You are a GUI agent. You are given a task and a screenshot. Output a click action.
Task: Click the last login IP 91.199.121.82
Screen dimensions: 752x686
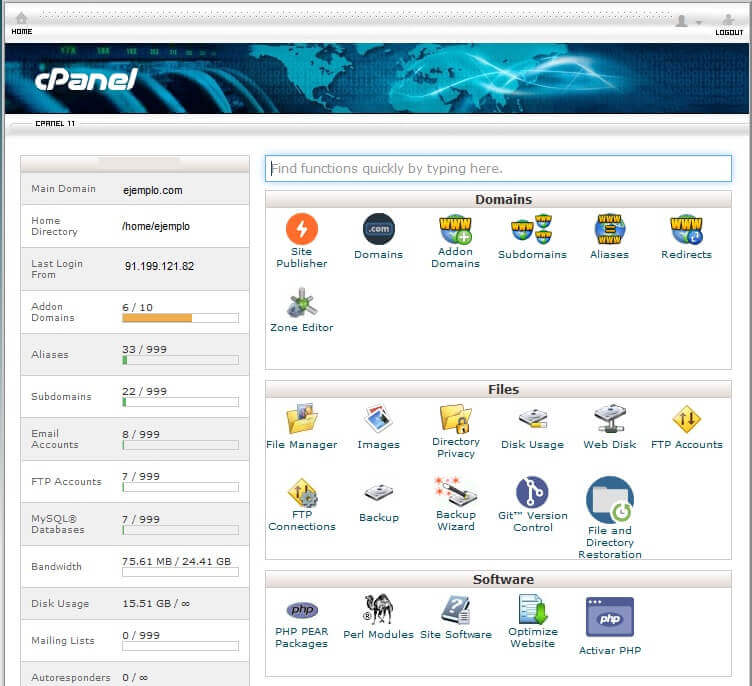[x=159, y=266]
